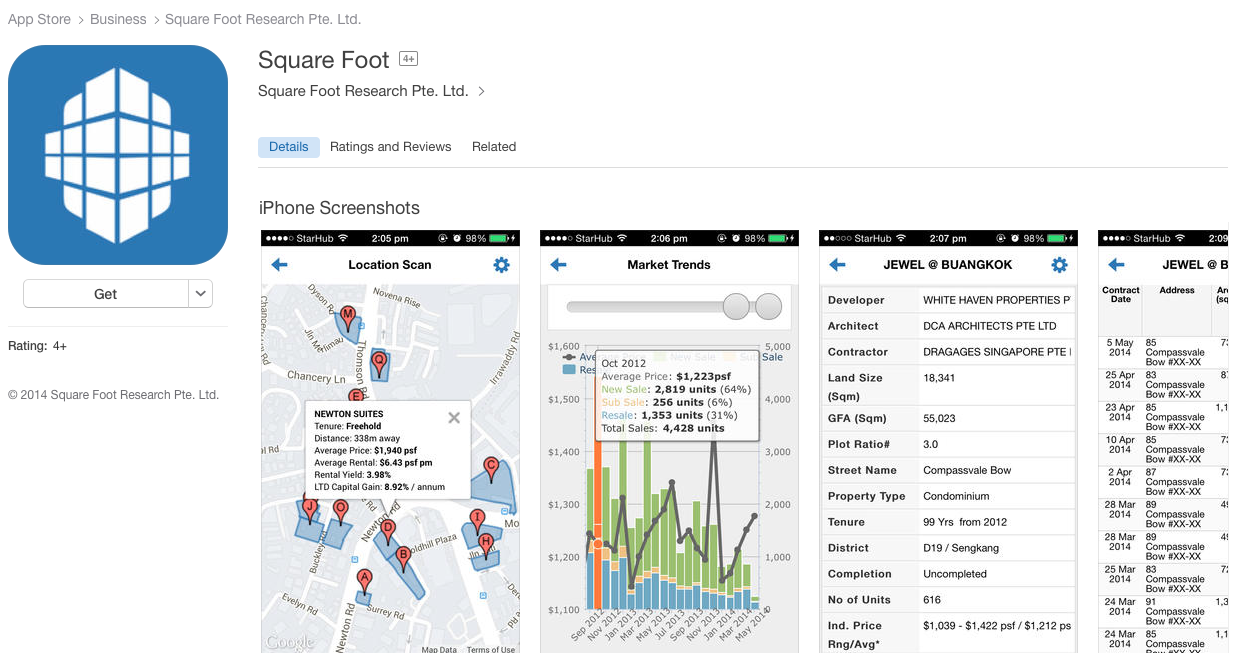
Task: Click the Rating: 4+ text
Action: click(37, 346)
